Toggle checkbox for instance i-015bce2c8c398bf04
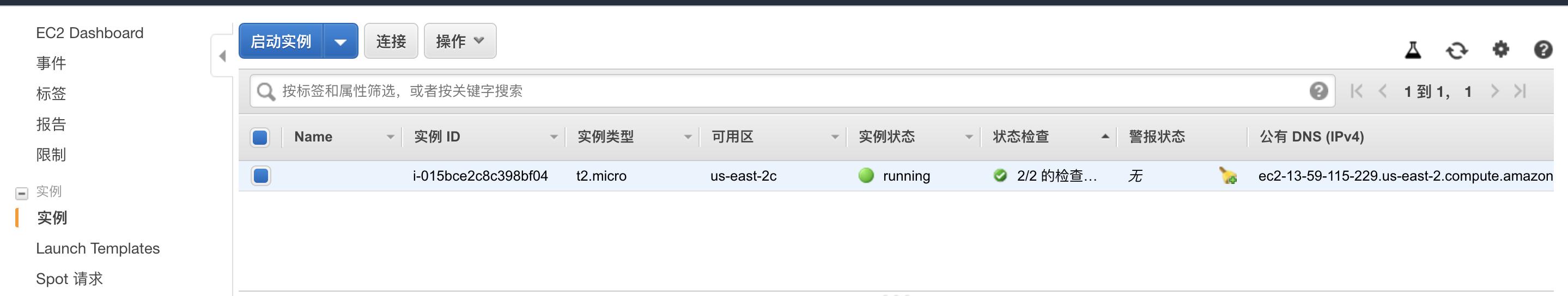The width and height of the screenshot is (1568, 296). [260, 176]
